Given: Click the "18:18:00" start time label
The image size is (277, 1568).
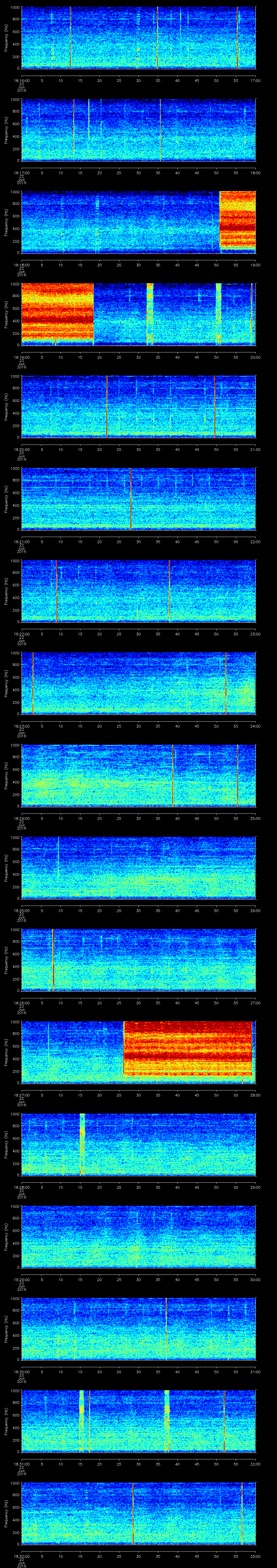Looking at the screenshot, I should coord(21,265).
